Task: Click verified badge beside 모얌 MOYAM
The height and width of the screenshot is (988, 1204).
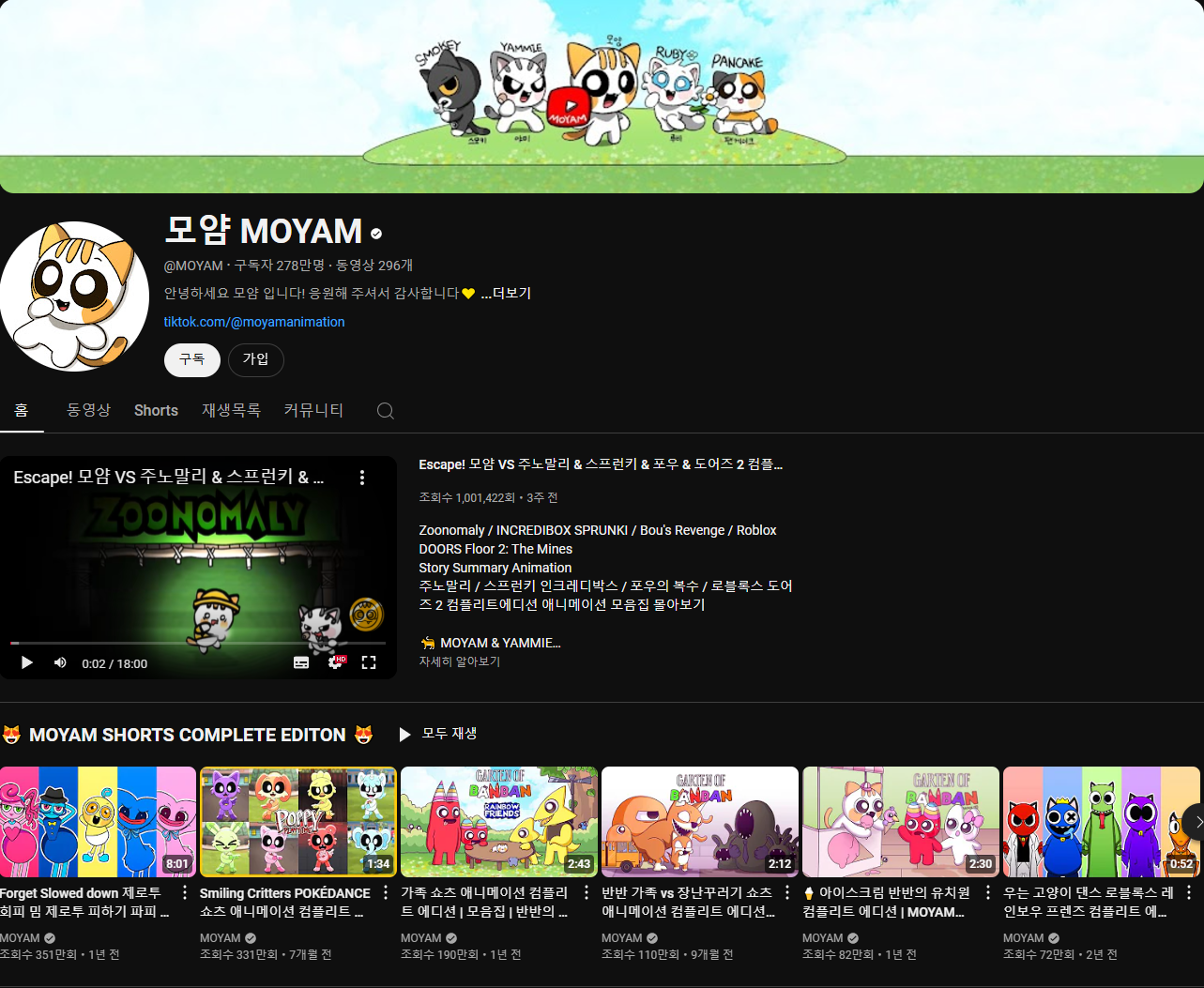Action: point(376,234)
